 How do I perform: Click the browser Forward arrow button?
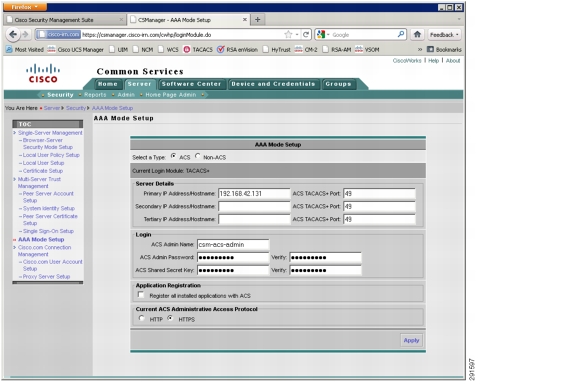click(25, 35)
